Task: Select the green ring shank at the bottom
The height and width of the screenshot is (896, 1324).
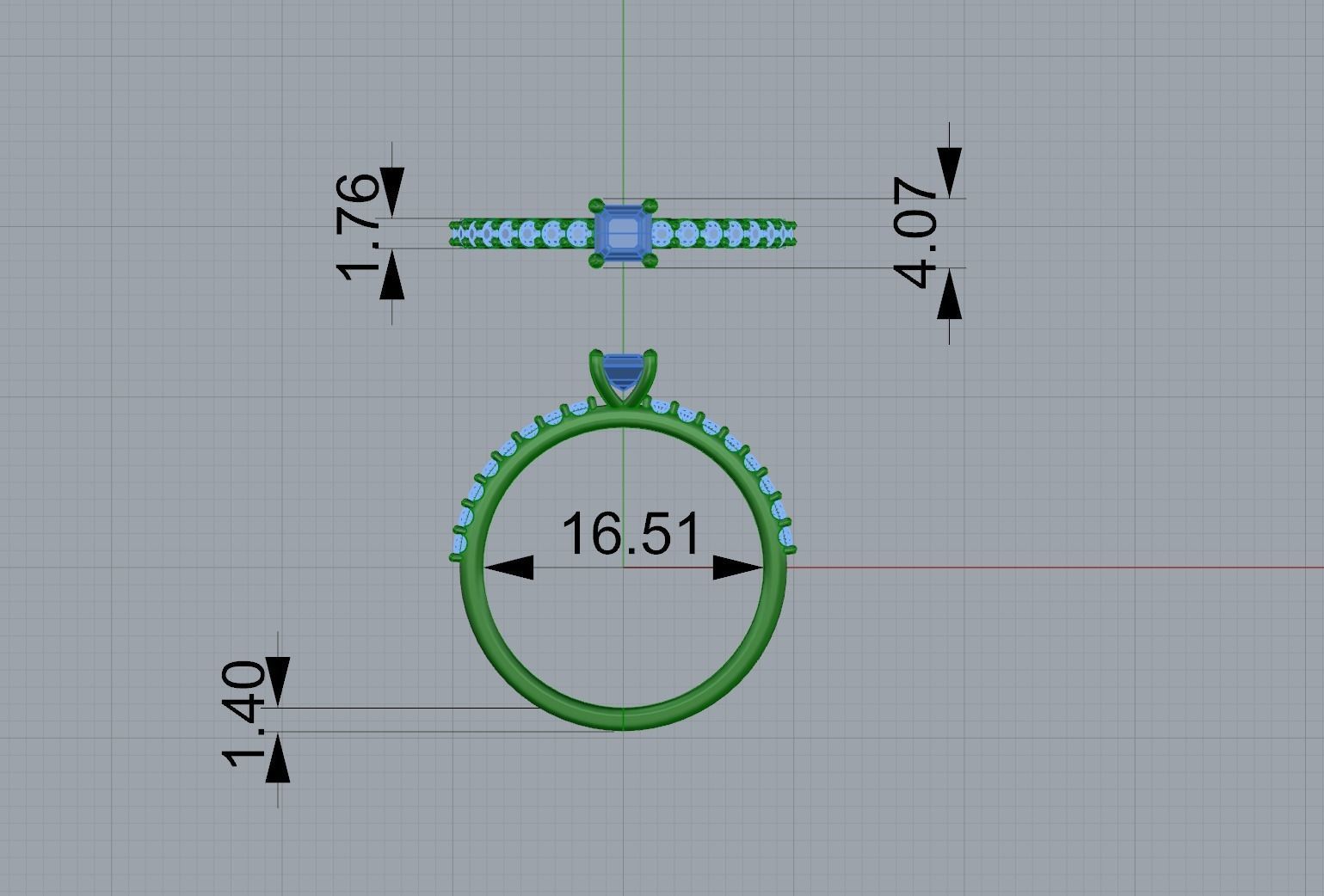Action: tap(623, 719)
